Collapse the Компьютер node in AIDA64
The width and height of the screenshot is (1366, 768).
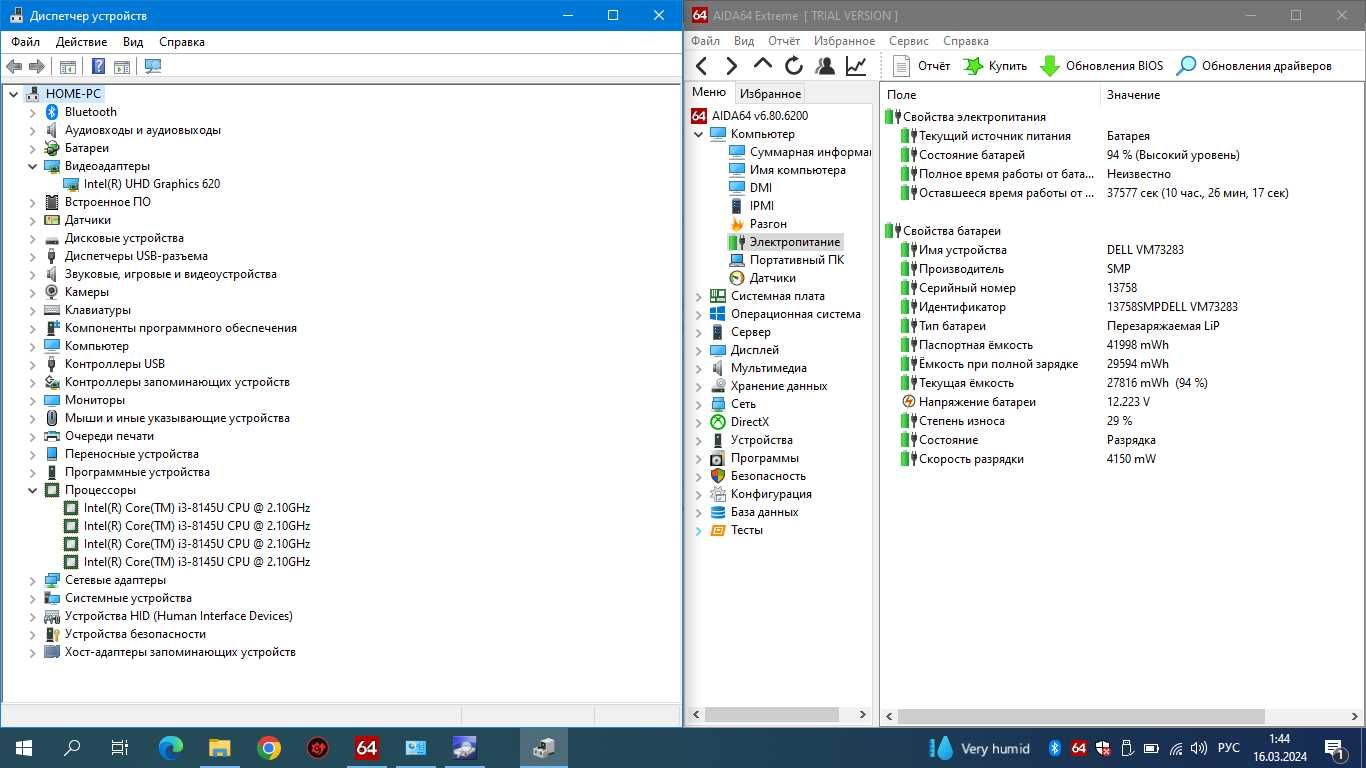[x=699, y=134]
